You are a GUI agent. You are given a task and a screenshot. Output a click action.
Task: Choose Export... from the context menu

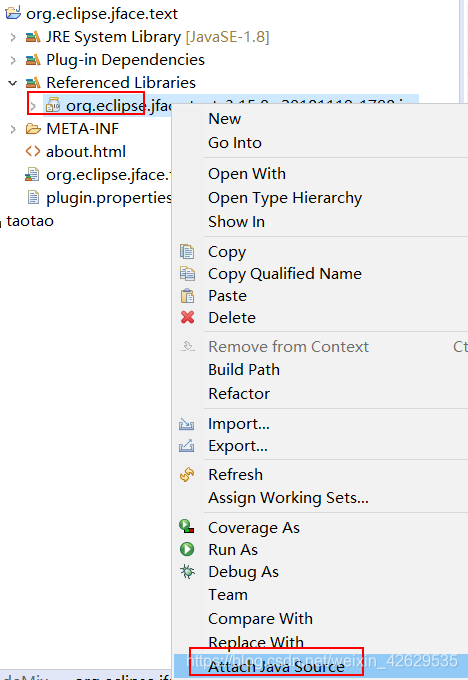pos(238,446)
